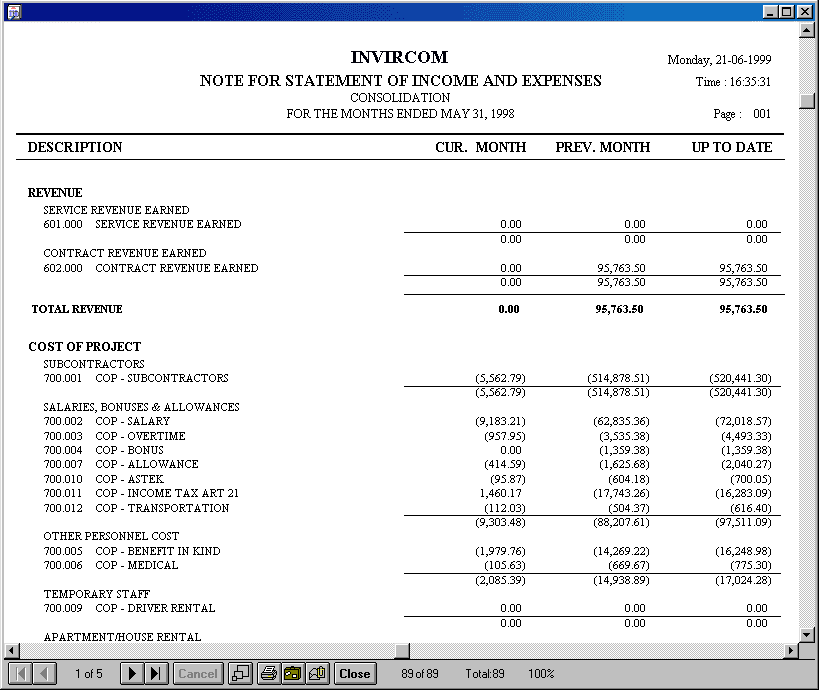819x690 pixels.
Task: Click the TEMPORARY STAFF subheading
Action: click(x=97, y=594)
